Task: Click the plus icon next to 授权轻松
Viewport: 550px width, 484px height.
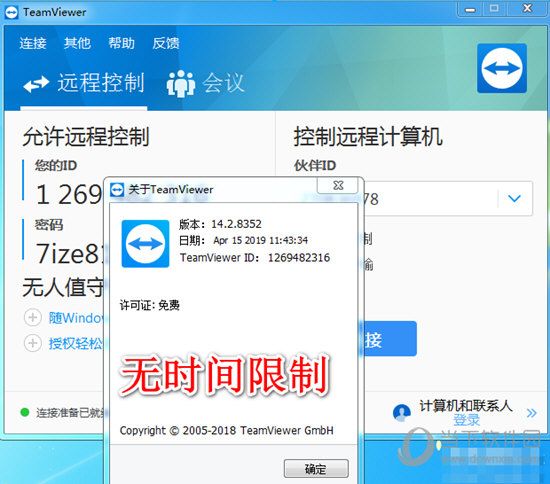Action: coord(33,343)
